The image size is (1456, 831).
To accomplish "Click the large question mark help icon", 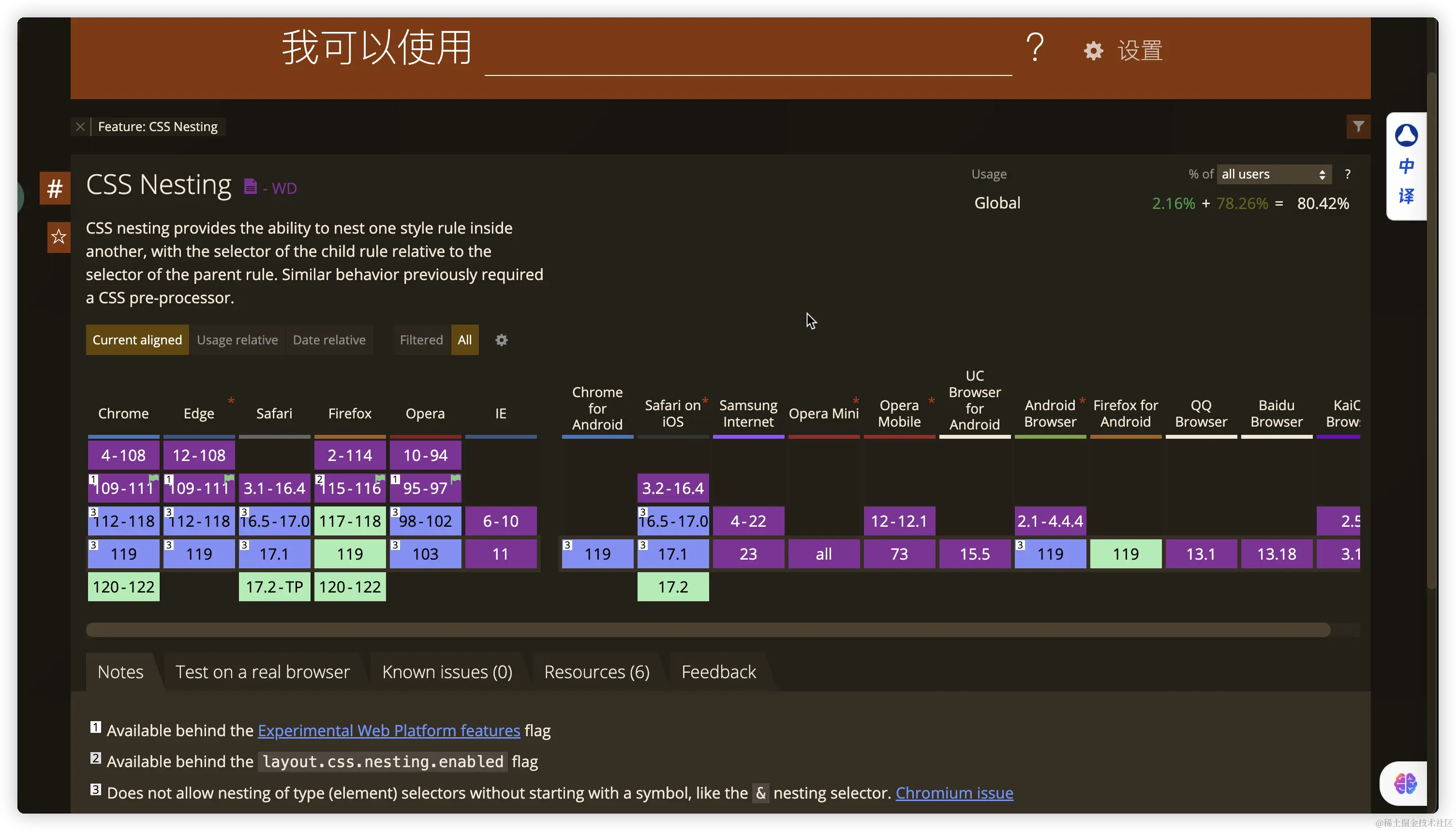I will tap(1034, 47).
